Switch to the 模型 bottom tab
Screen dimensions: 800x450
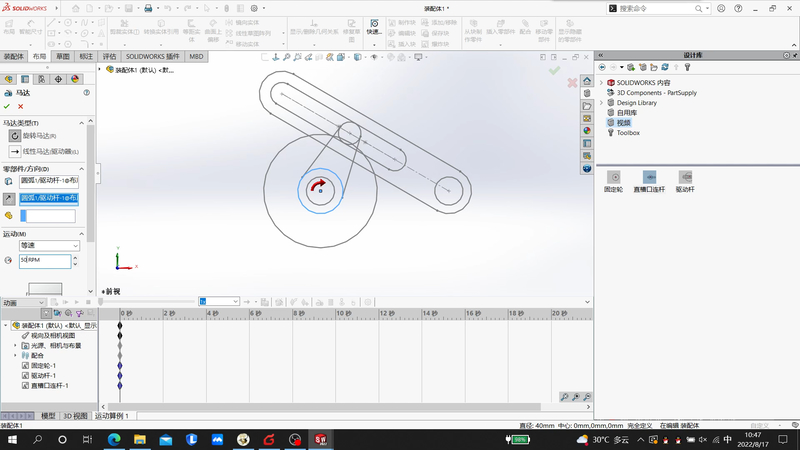(x=48, y=416)
